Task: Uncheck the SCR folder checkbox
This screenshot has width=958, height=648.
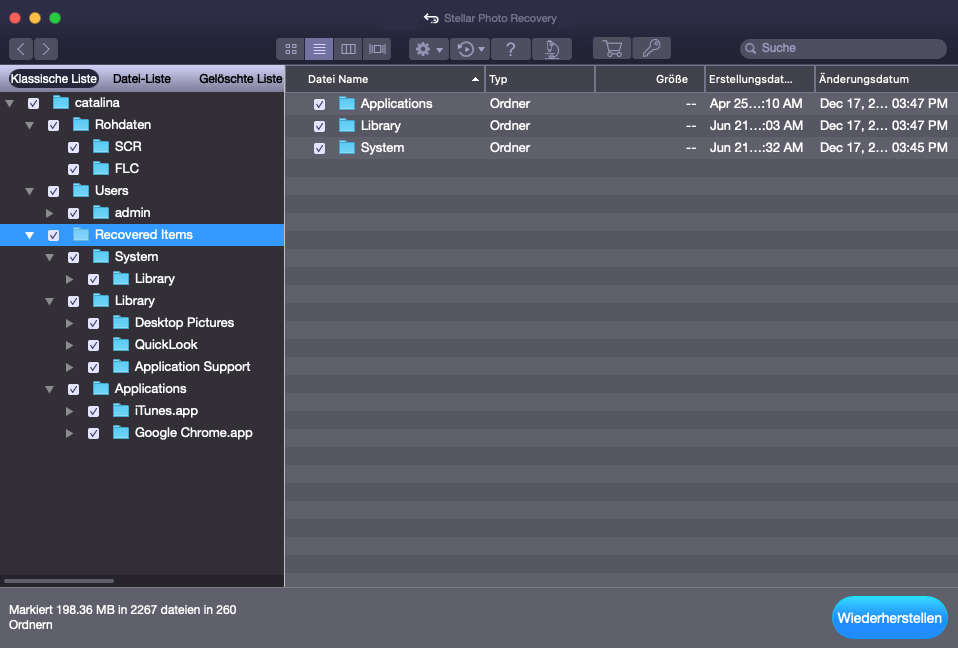Action: pyautogui.click(x=73, y=147)
